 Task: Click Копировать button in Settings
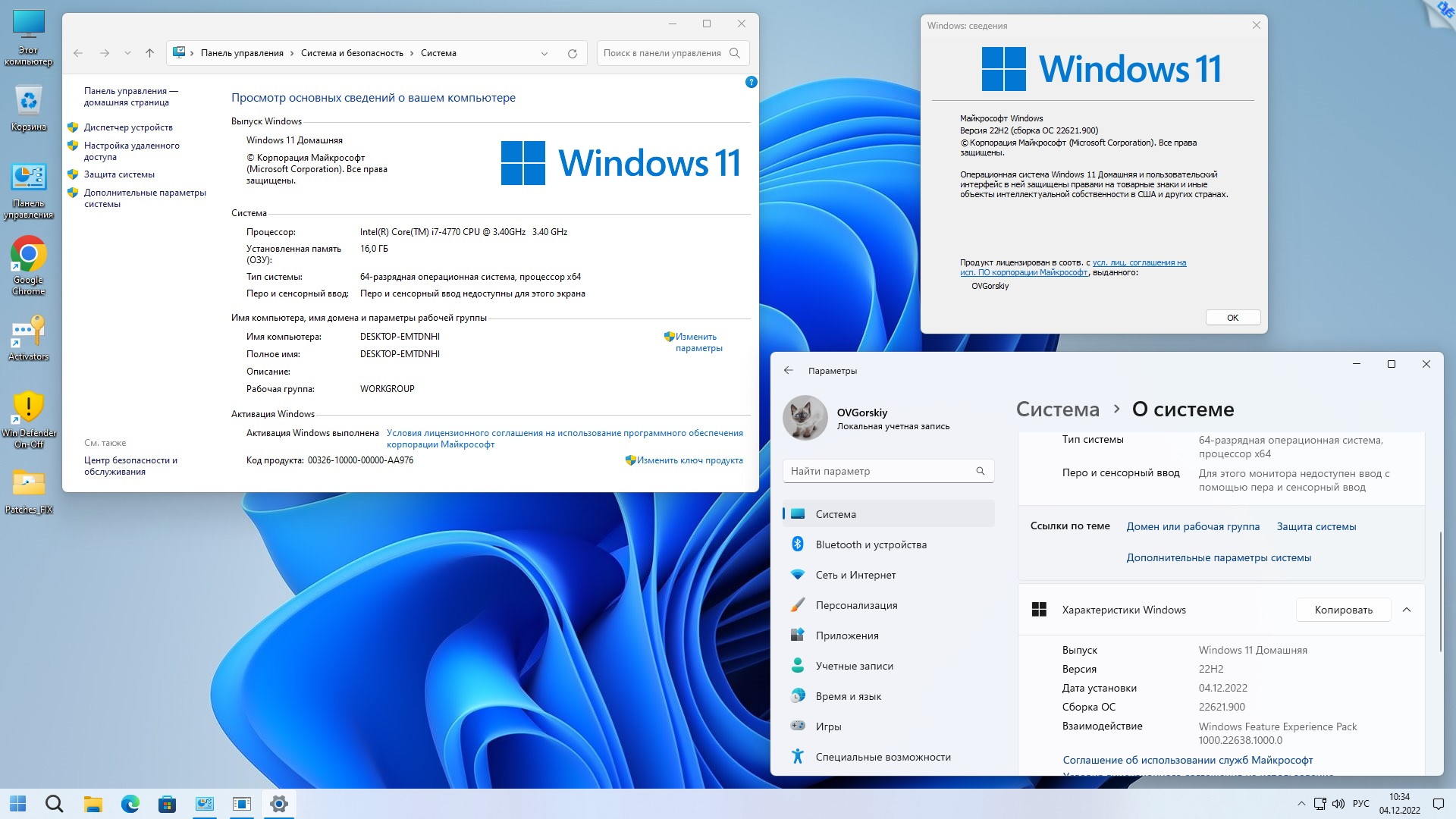1343,610
